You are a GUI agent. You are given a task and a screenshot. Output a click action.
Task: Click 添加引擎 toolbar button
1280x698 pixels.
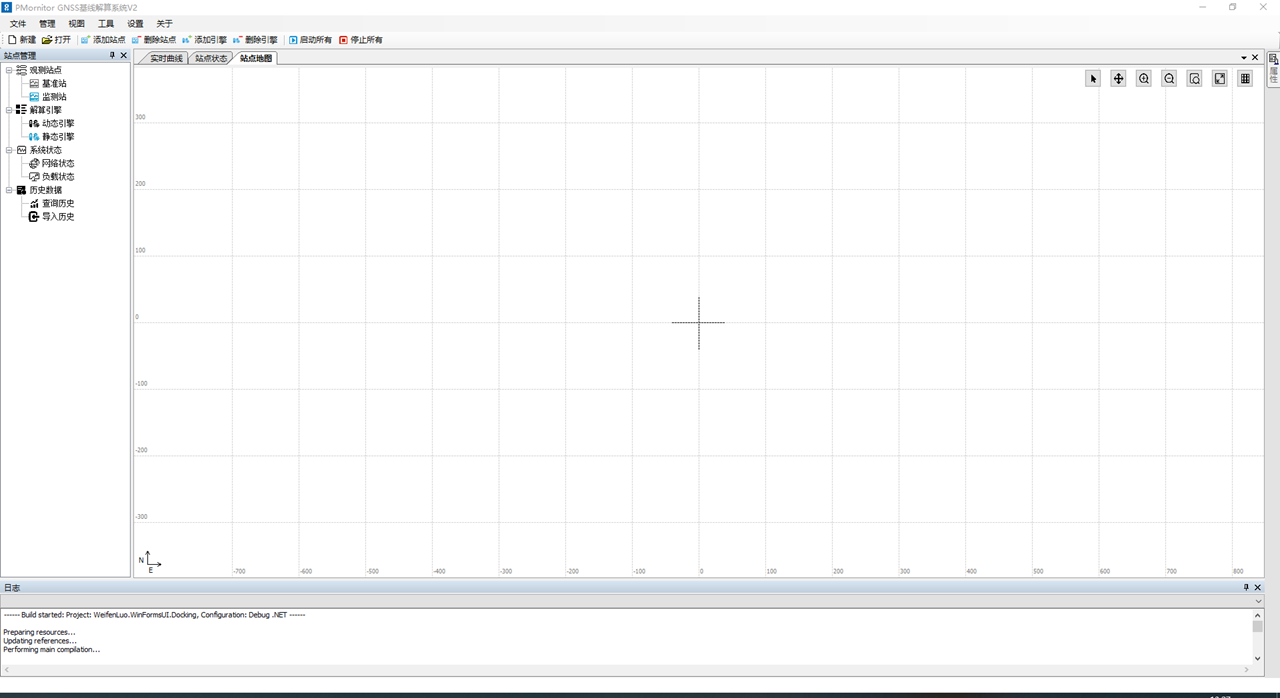point(204,40)
